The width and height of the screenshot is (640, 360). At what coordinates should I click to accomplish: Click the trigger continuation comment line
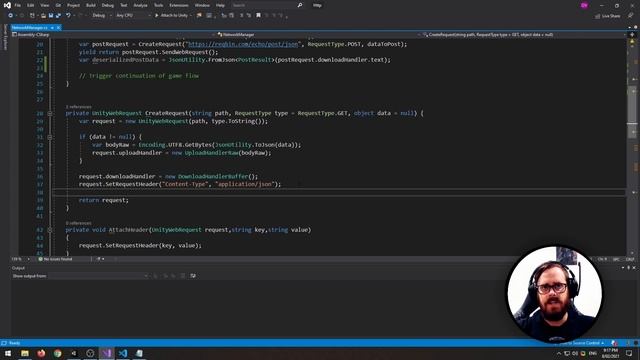click(x=139, y=76)
